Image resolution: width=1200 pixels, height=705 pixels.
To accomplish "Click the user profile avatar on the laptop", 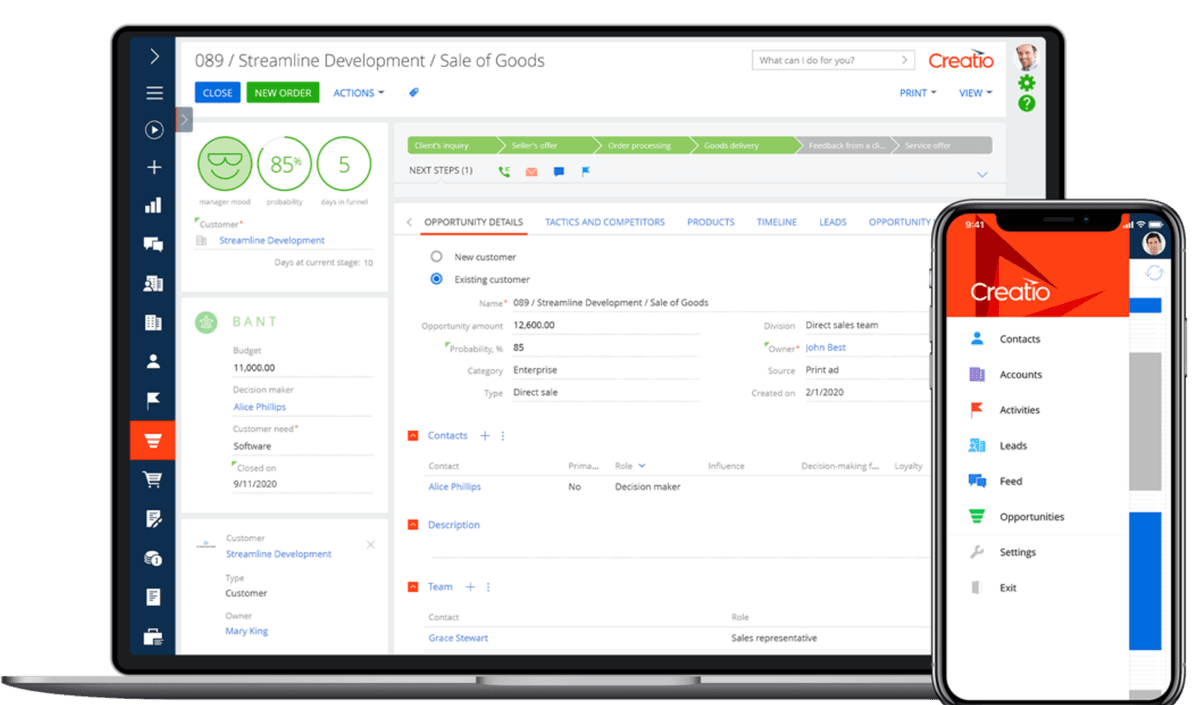I will (1026, 57).
